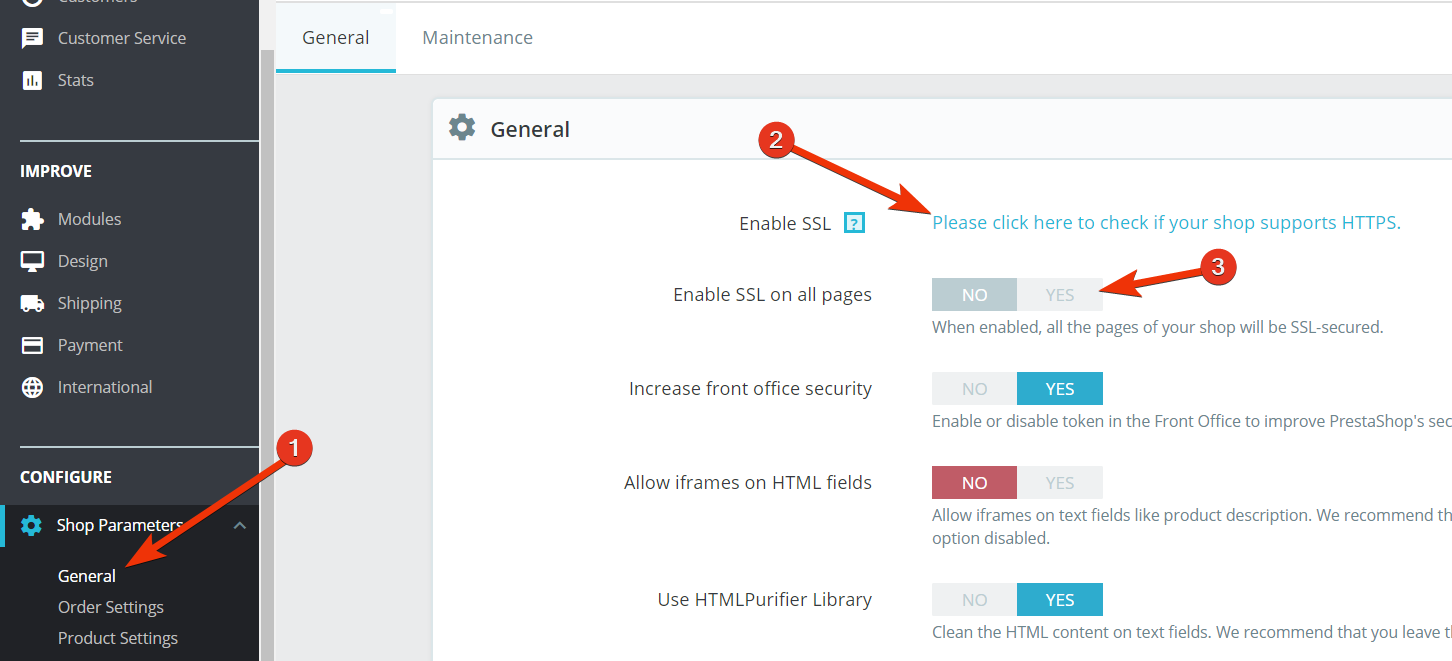Image resolution: width=1452 pixels, height=661 pixels.
Task: Click the Design monitor icon
Action: click(32, 261)
